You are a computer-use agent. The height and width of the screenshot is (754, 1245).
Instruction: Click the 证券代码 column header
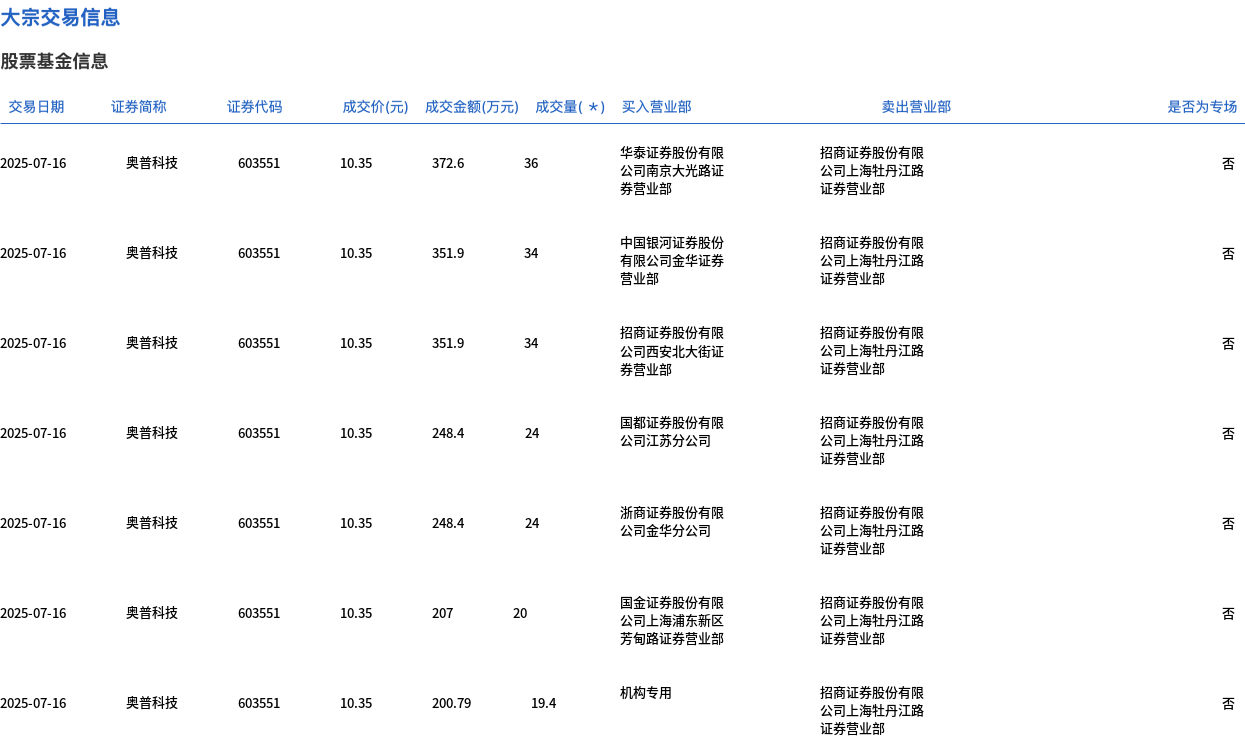click(255, 107)
